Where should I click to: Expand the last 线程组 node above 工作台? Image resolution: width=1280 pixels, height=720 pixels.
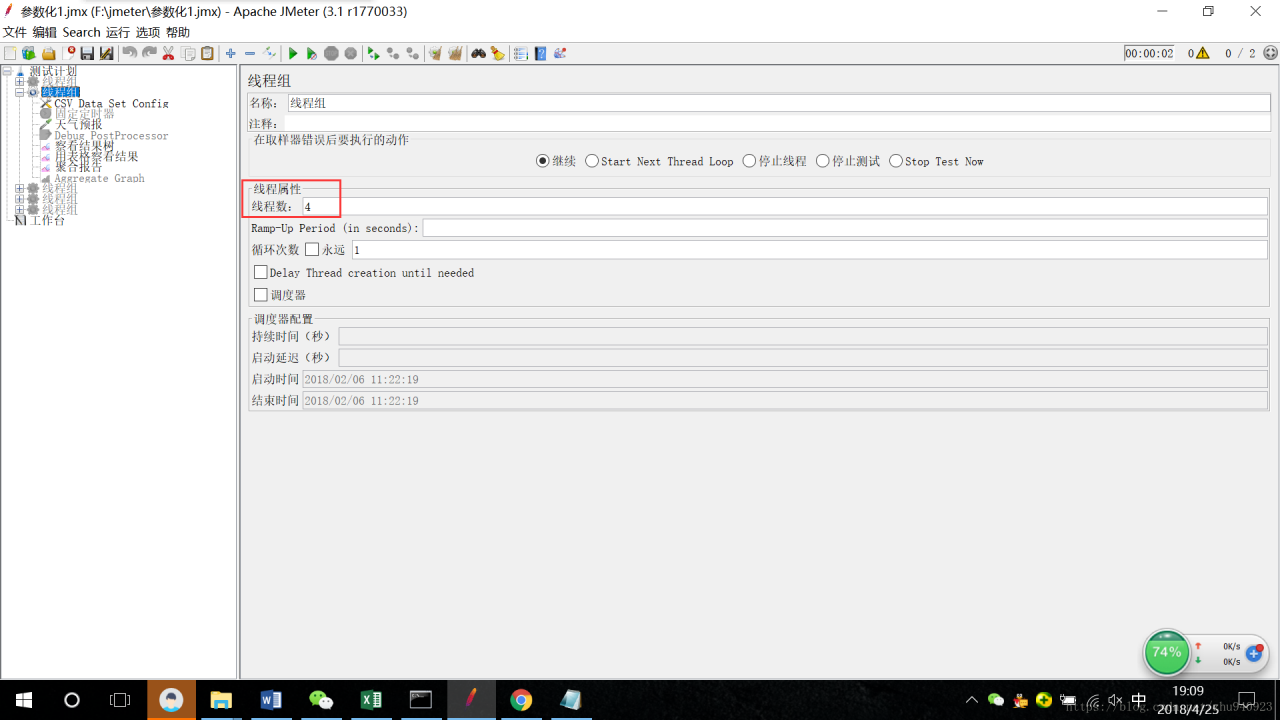pos(20,210)
